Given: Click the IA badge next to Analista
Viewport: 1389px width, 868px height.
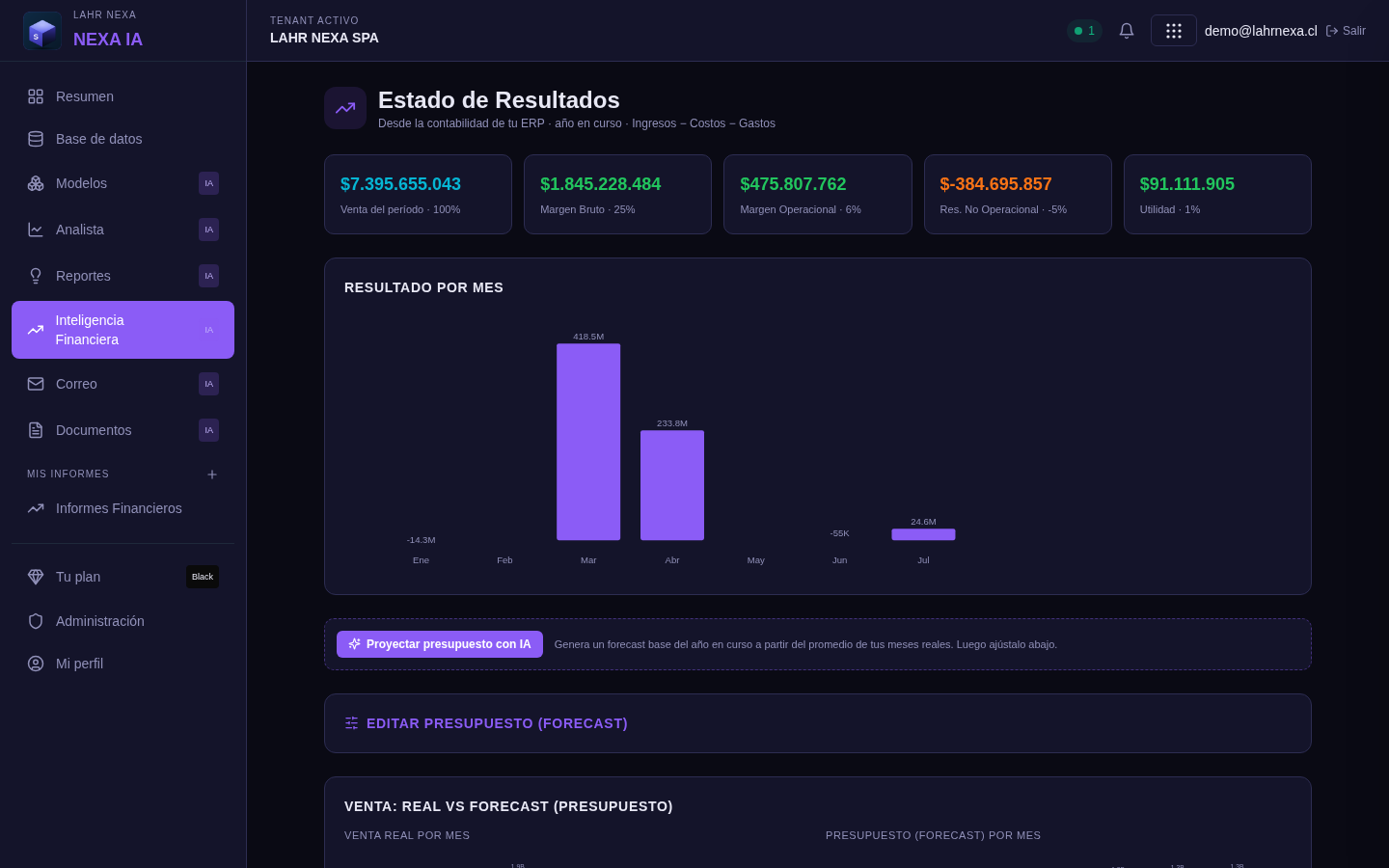Looking at the screenshot, I should tap(208, 230).
